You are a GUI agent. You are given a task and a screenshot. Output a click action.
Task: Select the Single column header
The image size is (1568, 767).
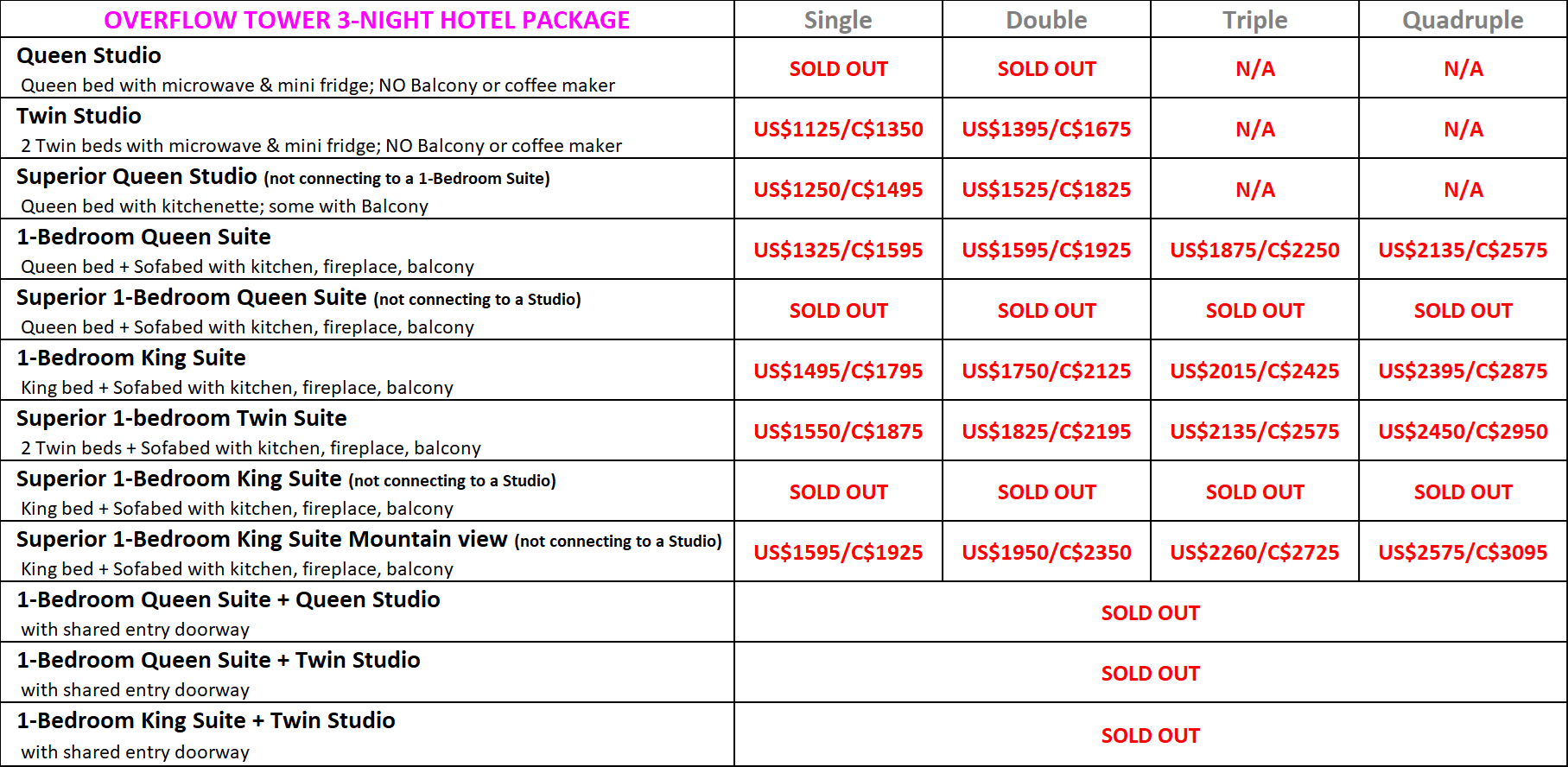tap(838, 20)
